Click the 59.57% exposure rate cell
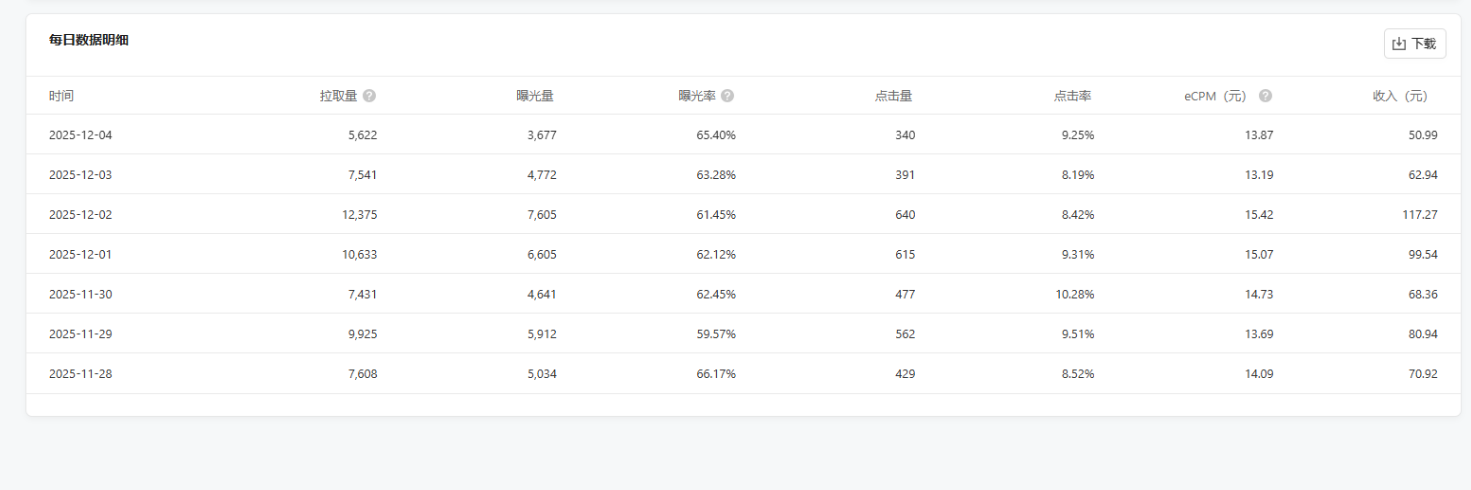Image resolution: width=1471 pixels, height=490 pixels. click(x=716, y=334)
